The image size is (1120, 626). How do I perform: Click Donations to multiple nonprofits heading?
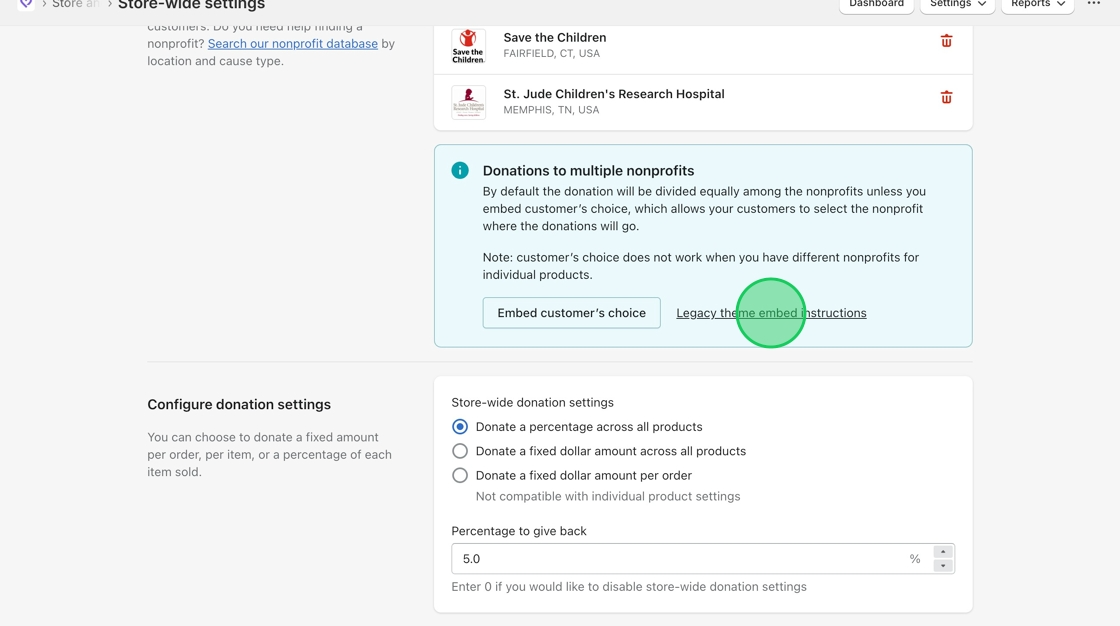pyautogui.click(x=589, y=171)
